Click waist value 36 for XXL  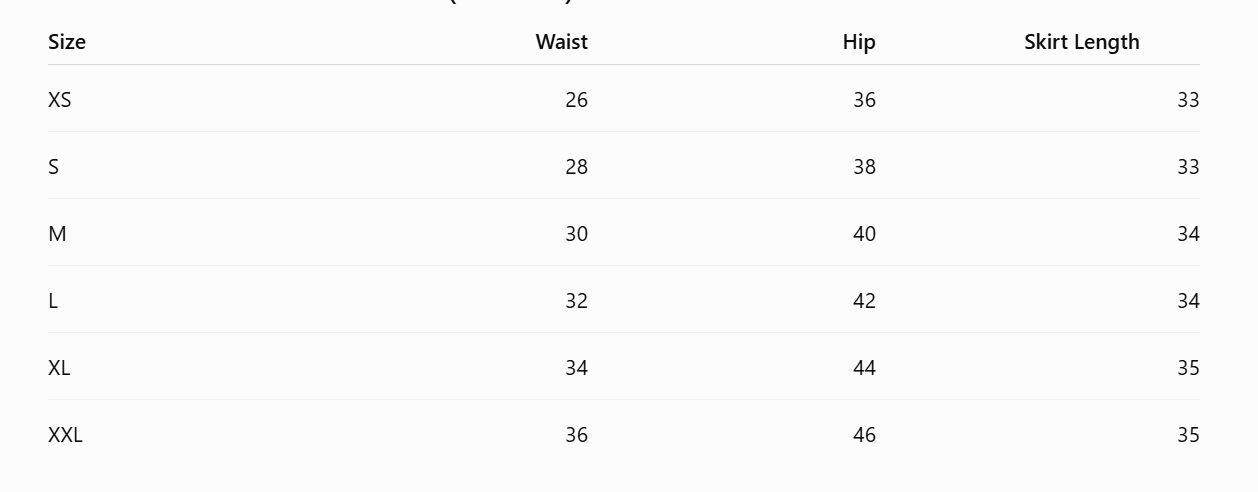(x=576, y=435)
